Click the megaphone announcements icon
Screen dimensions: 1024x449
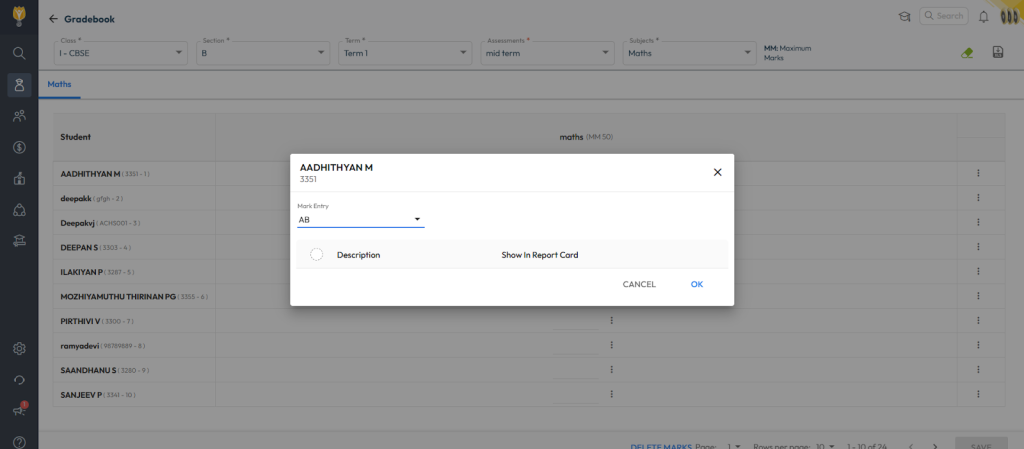pos(19,411)
